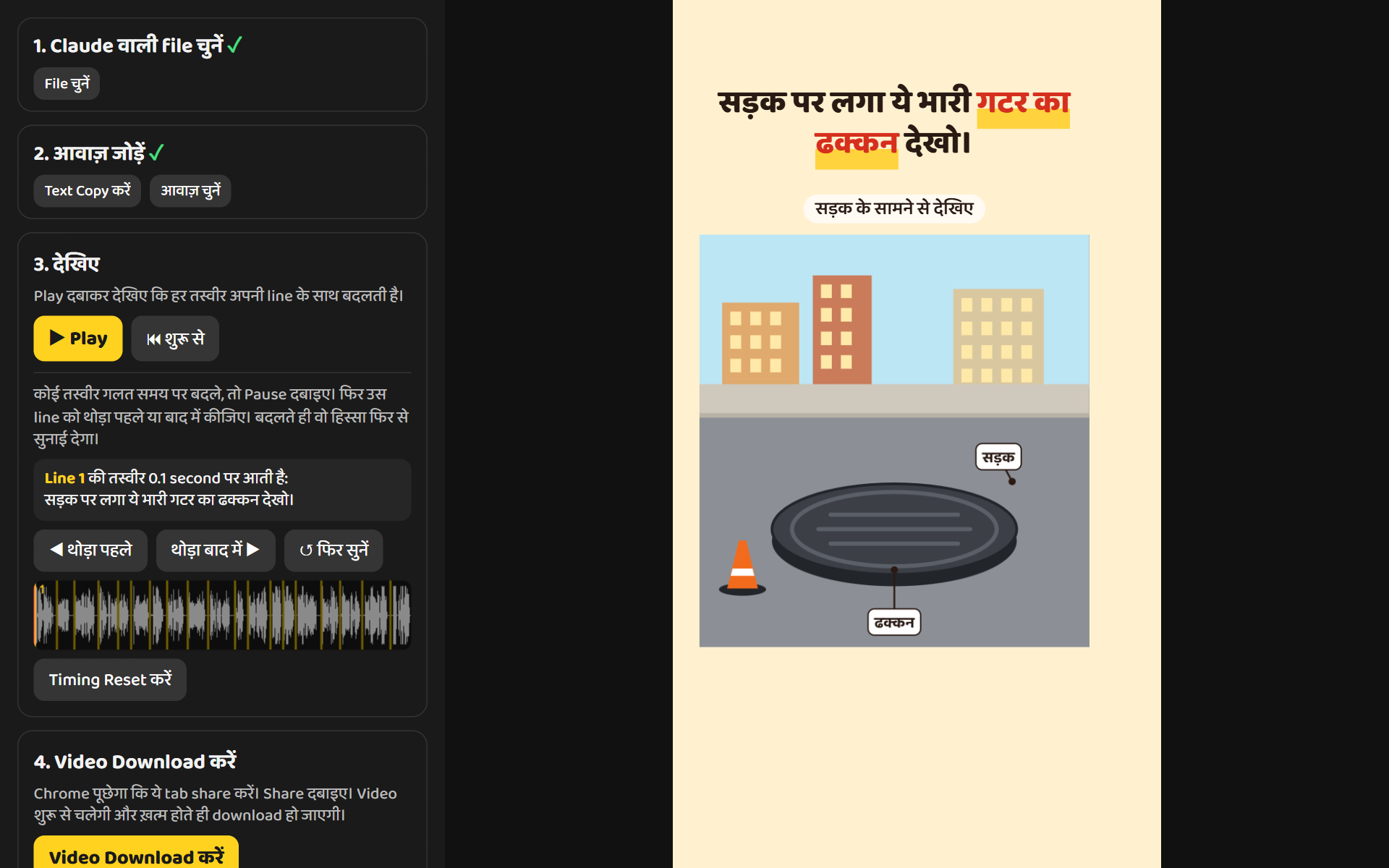
Task: Restart from beginning with 'शुरू से'
Action: pyautogui.click(x=175, y=339)
